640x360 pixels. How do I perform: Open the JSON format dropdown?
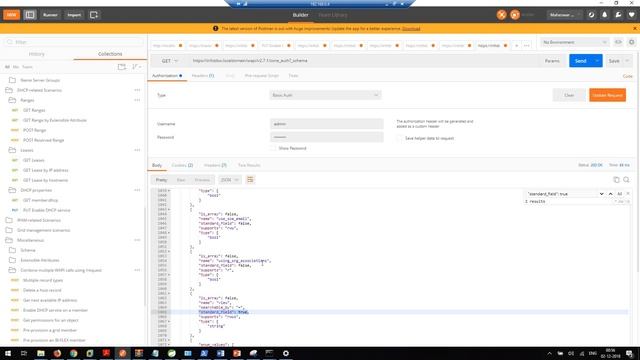click(230, 180)
